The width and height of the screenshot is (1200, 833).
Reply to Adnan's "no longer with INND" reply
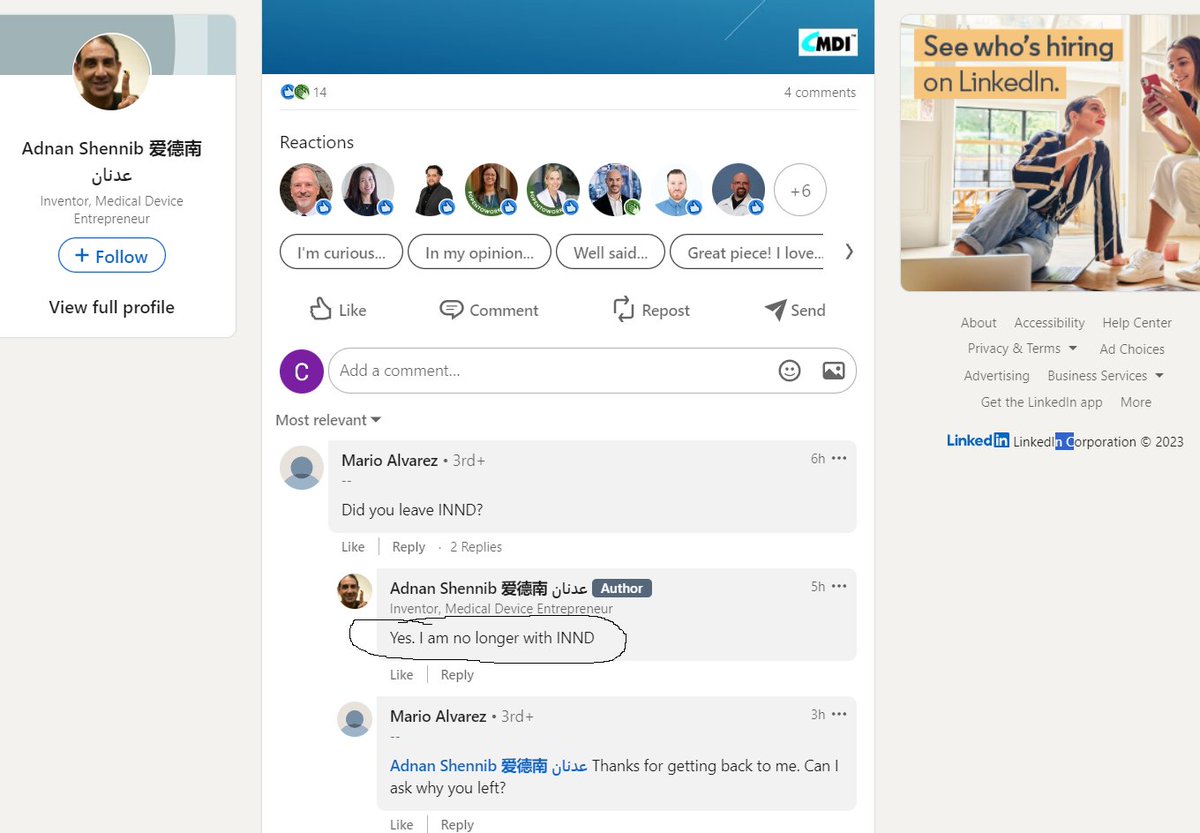pos(457,675)
